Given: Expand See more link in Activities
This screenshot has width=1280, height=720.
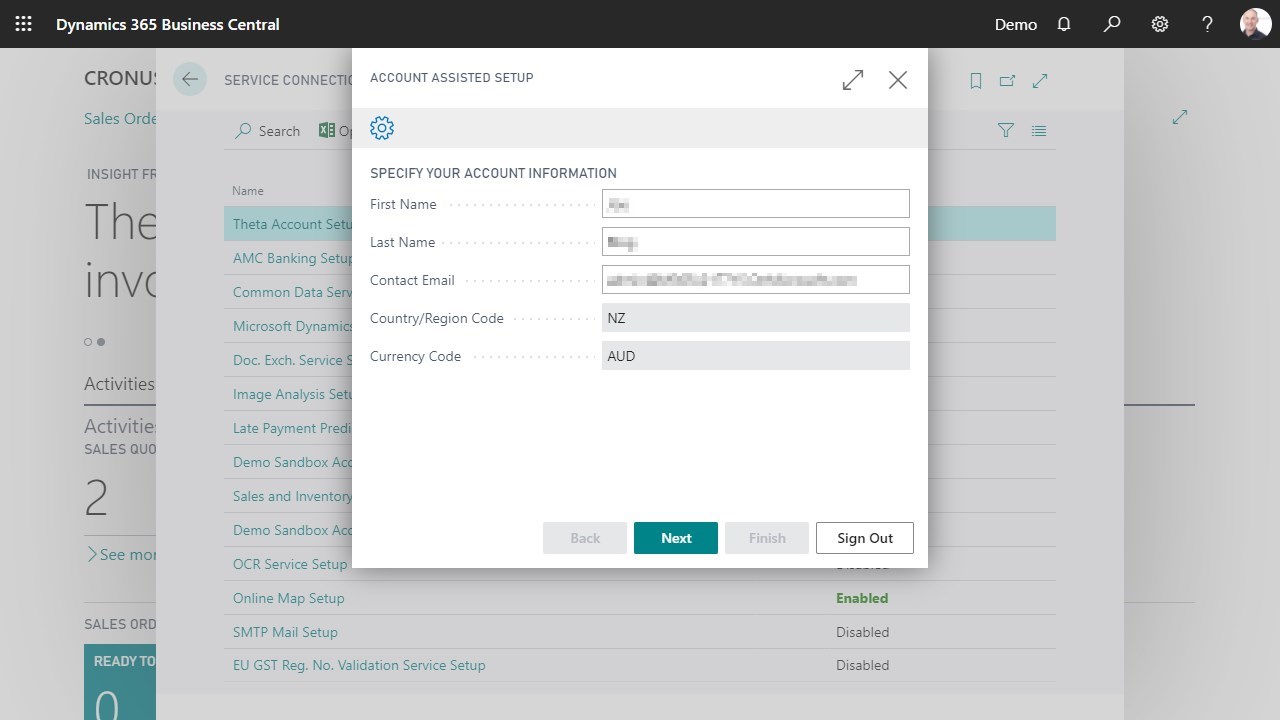Looking at the screenshot, I should coord(121,554).
